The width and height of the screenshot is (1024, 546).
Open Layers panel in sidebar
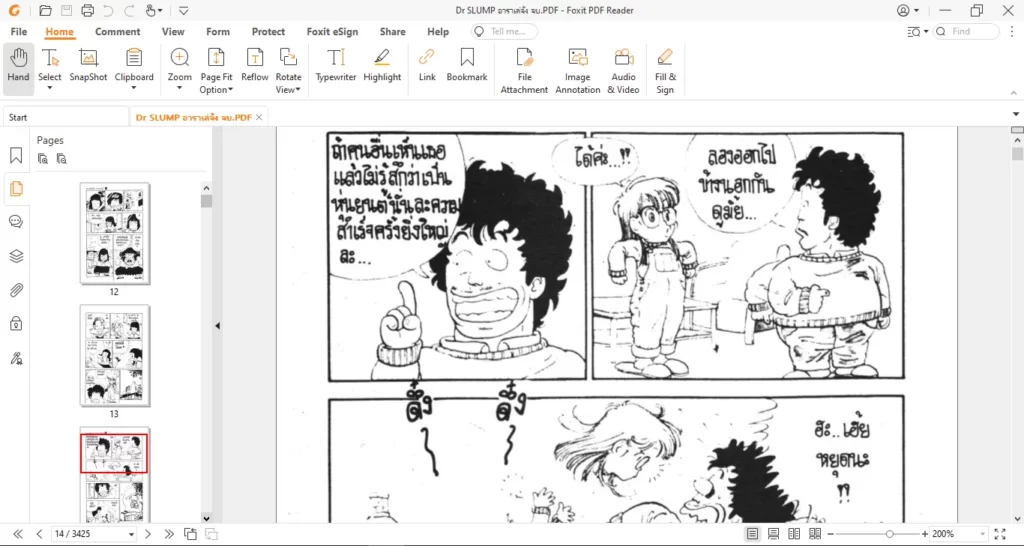coord(16,256)
